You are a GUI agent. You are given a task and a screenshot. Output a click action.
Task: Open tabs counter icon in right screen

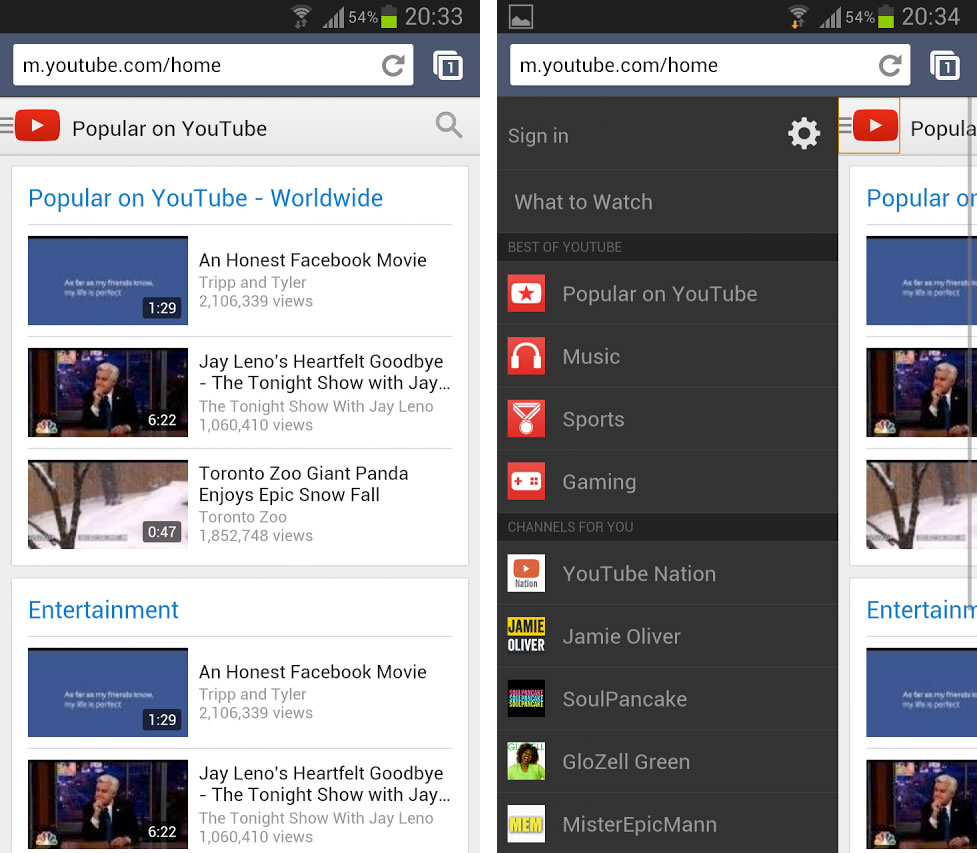coord(945,65)
